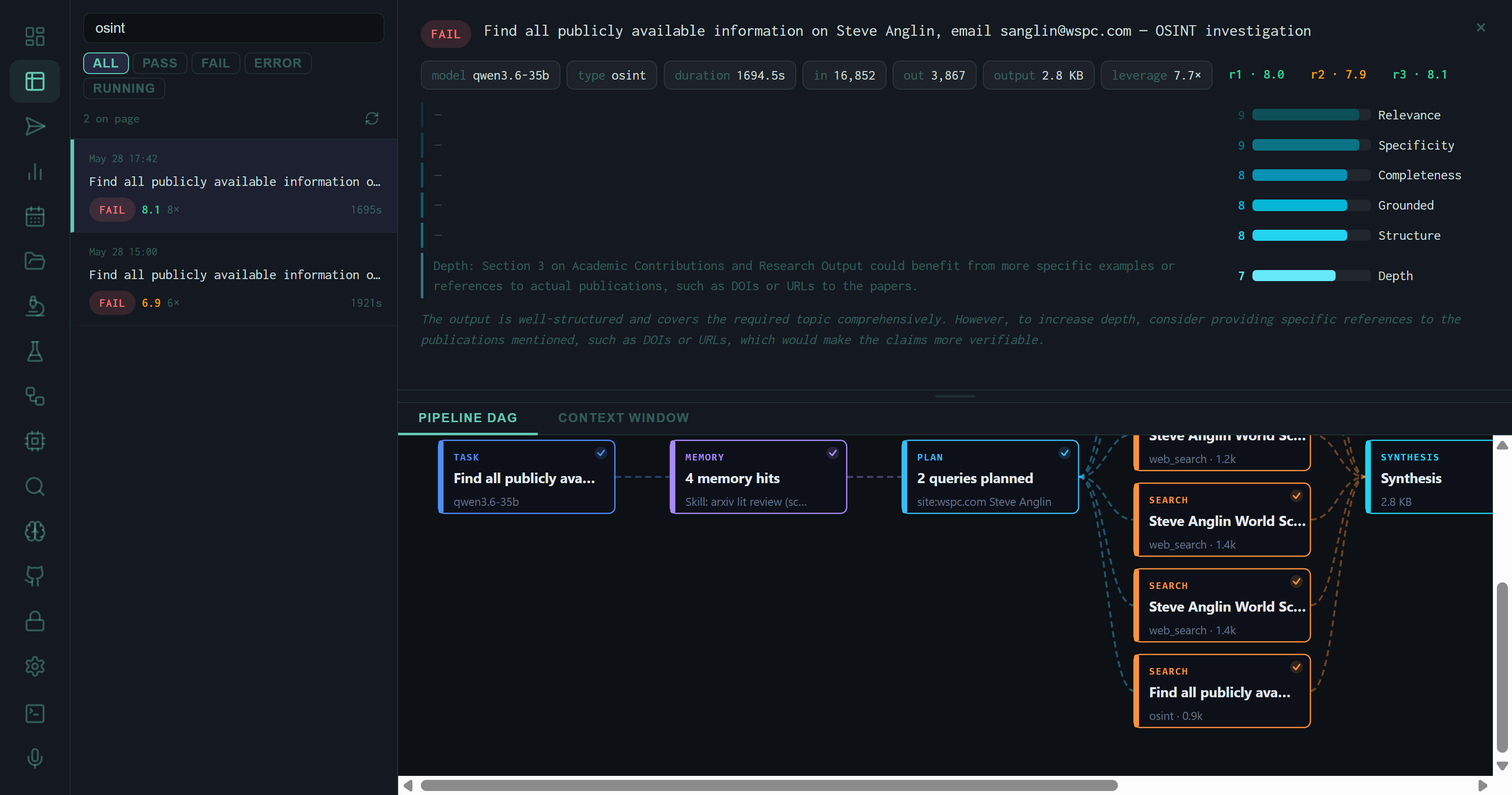This screenshot has width=1512, height=795.
Task: Click the model qwen3.6-35b chip
Action: (490, 75)
